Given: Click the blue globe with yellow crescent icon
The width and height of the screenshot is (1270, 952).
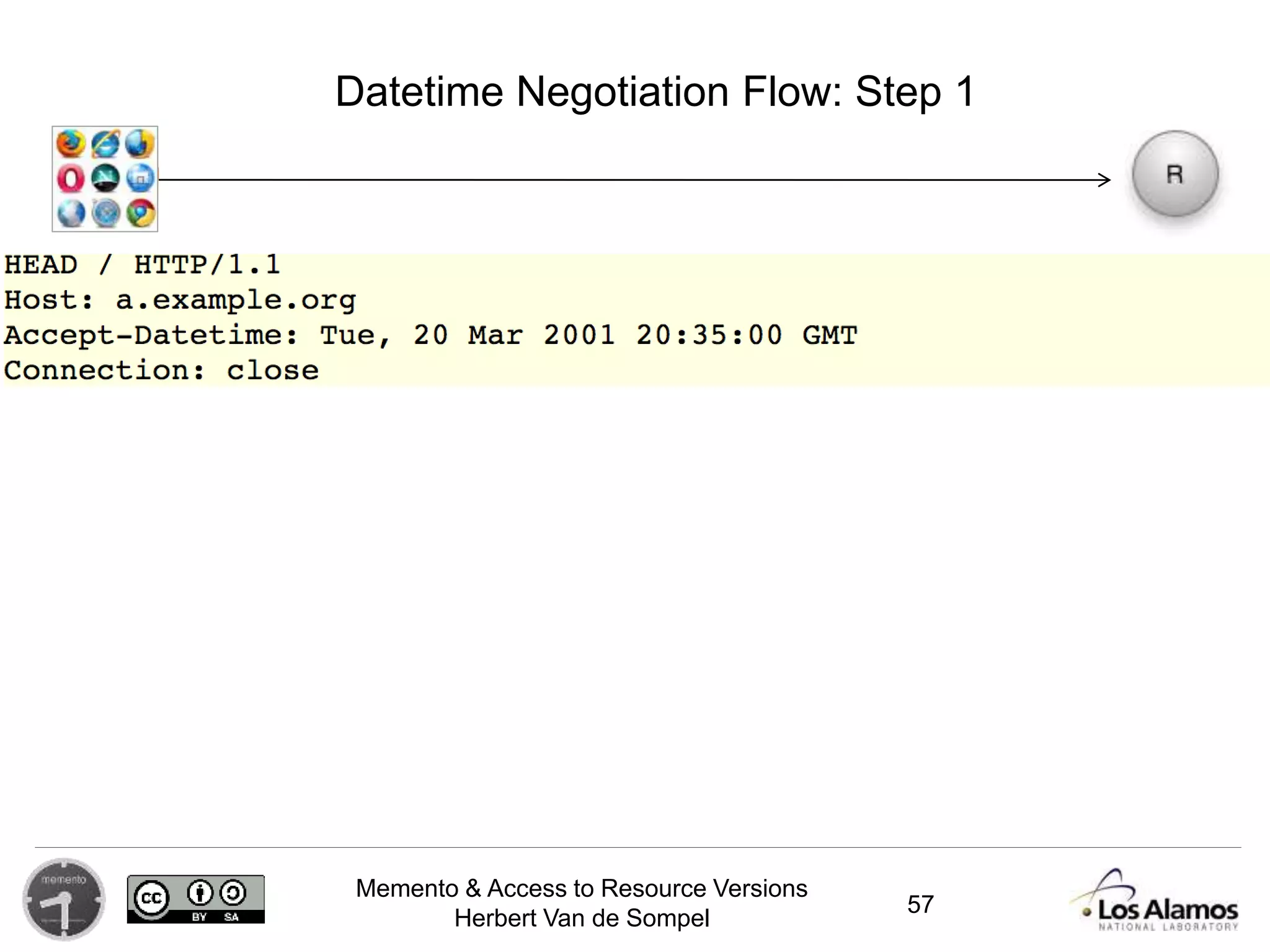Looking at the screenshot, I should pyautogui.click(x=140, y=144).
